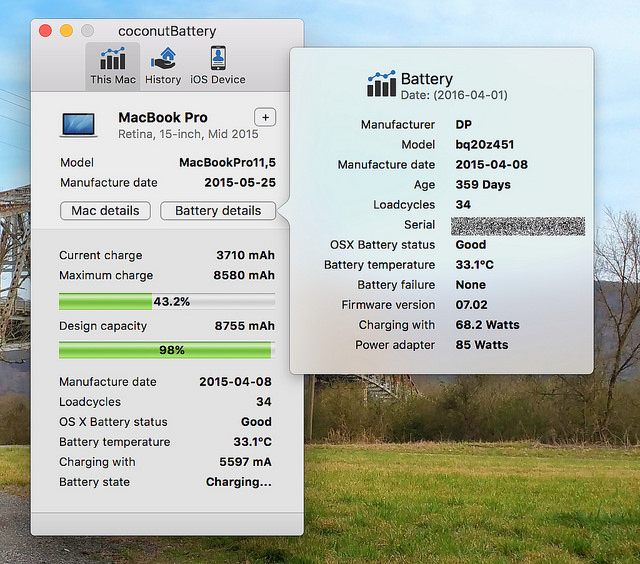This screenshot has height=564, width=640.
Task: Click the MacBook Pro laptop image
Action: [79, 124]
